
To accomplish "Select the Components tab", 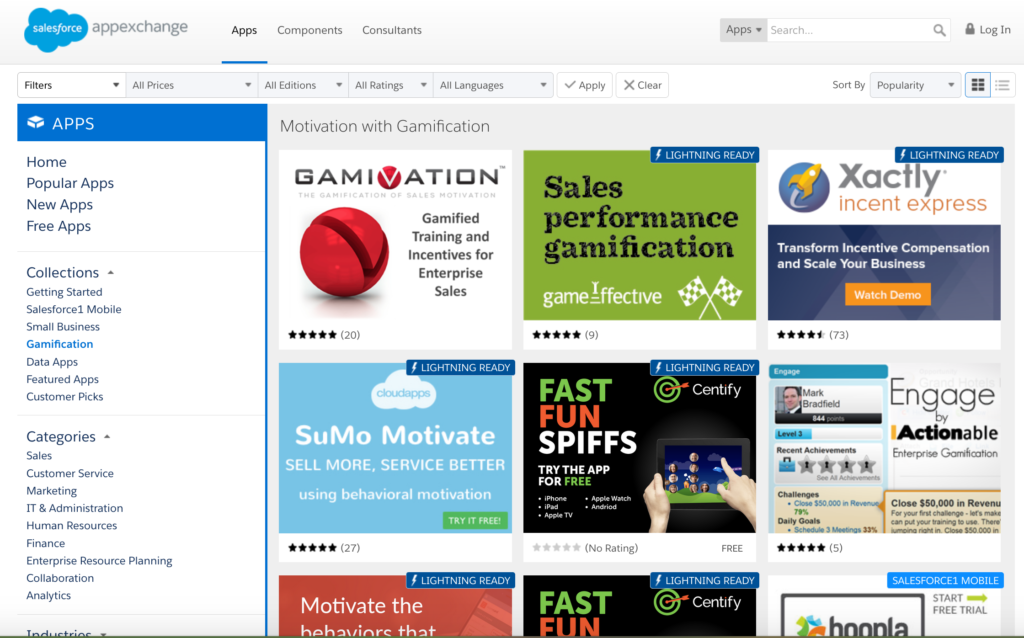I will pos(310,30).
